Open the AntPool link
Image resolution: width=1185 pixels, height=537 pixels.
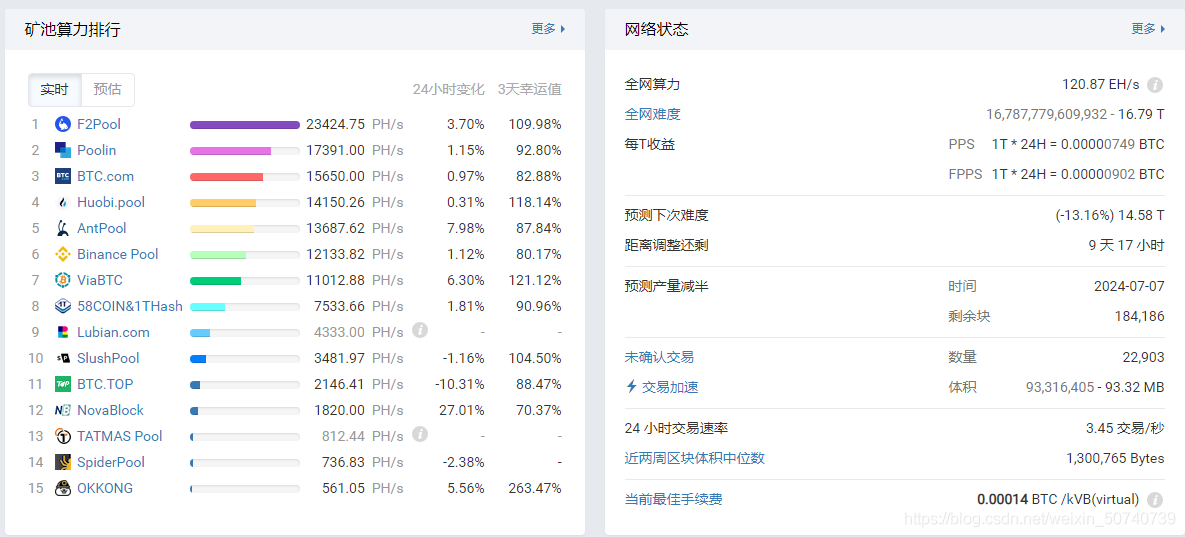102,228
